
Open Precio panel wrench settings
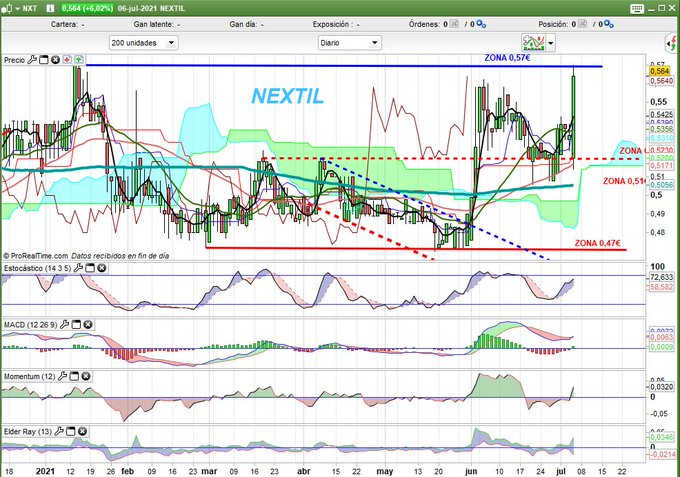coord(32,60)
